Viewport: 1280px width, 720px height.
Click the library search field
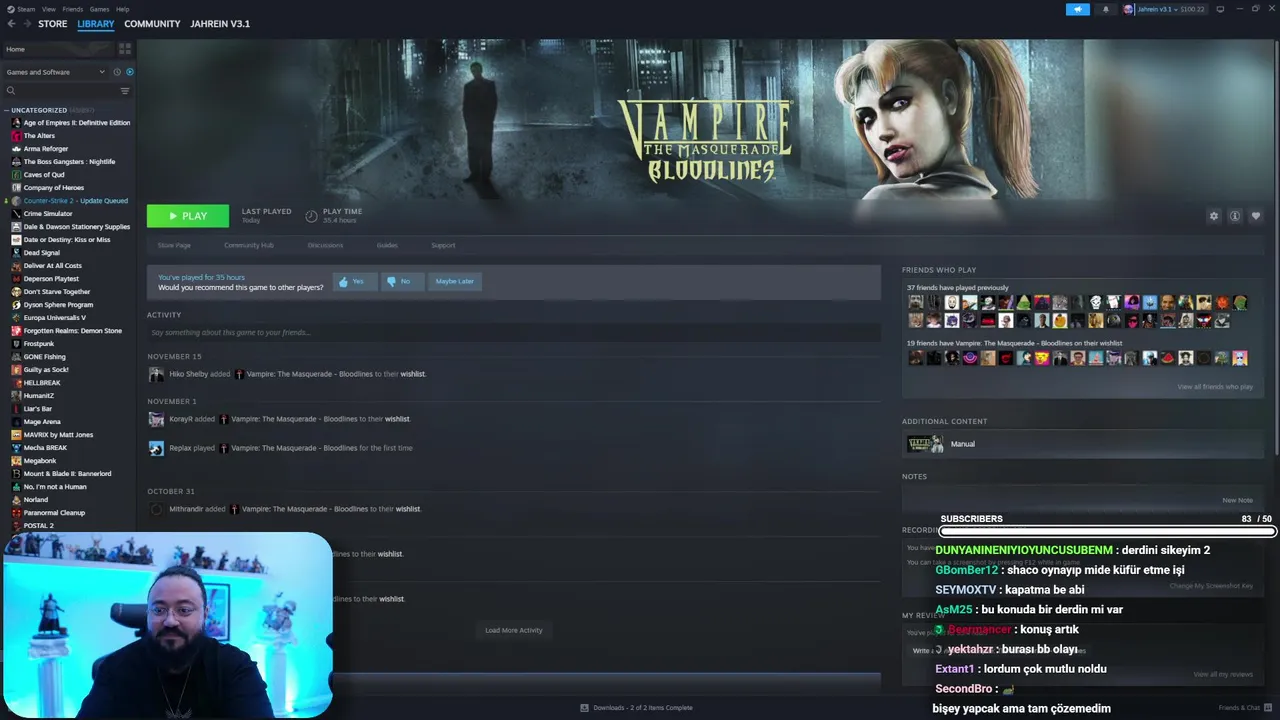[67, 91]
